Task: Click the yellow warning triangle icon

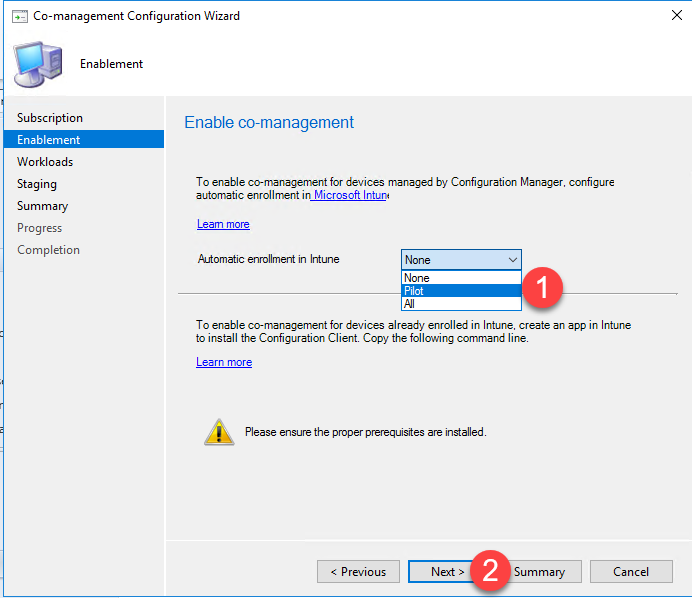Action: [x=218, y=432]
